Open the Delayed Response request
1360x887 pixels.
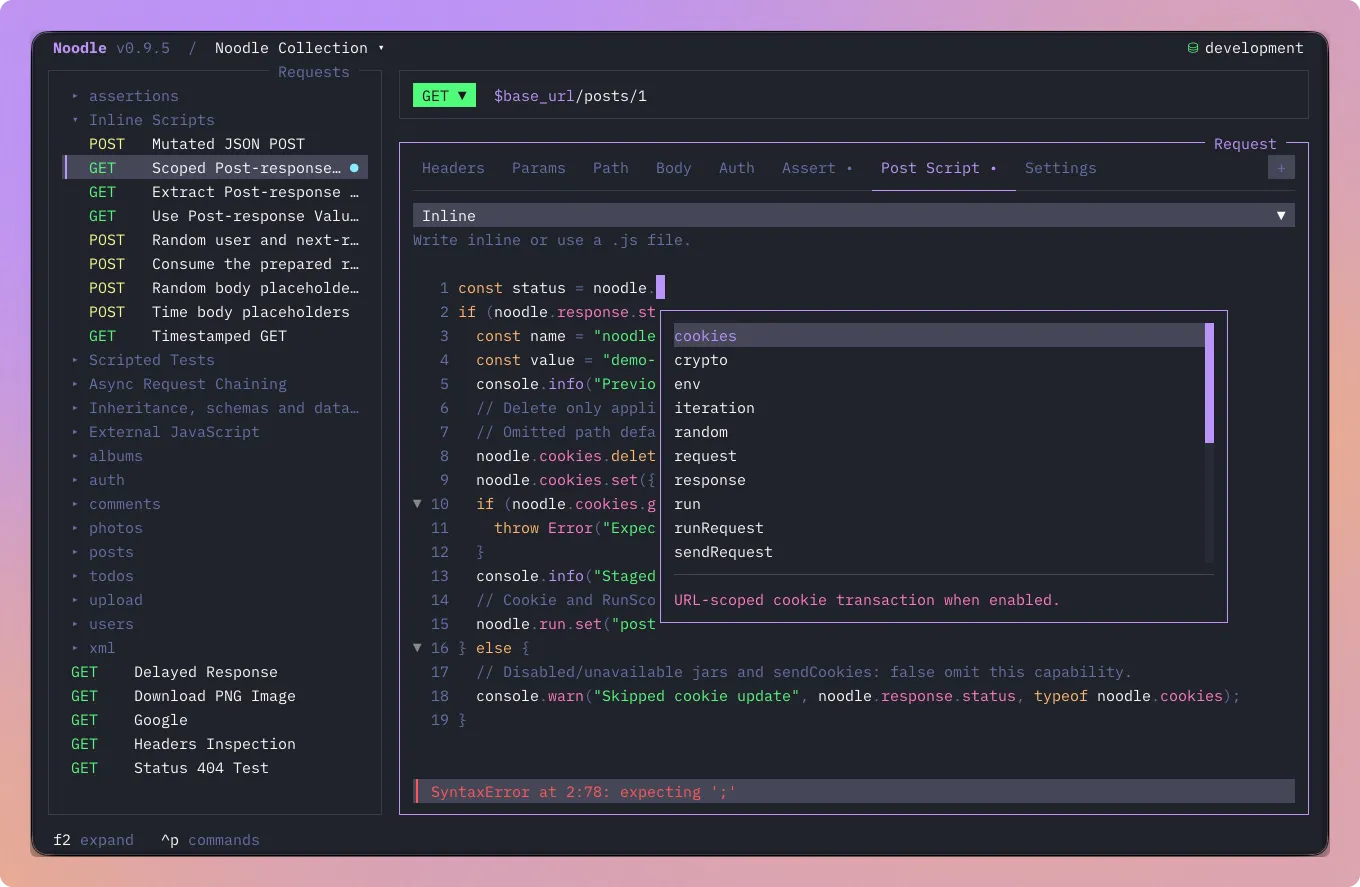[215, 672]
